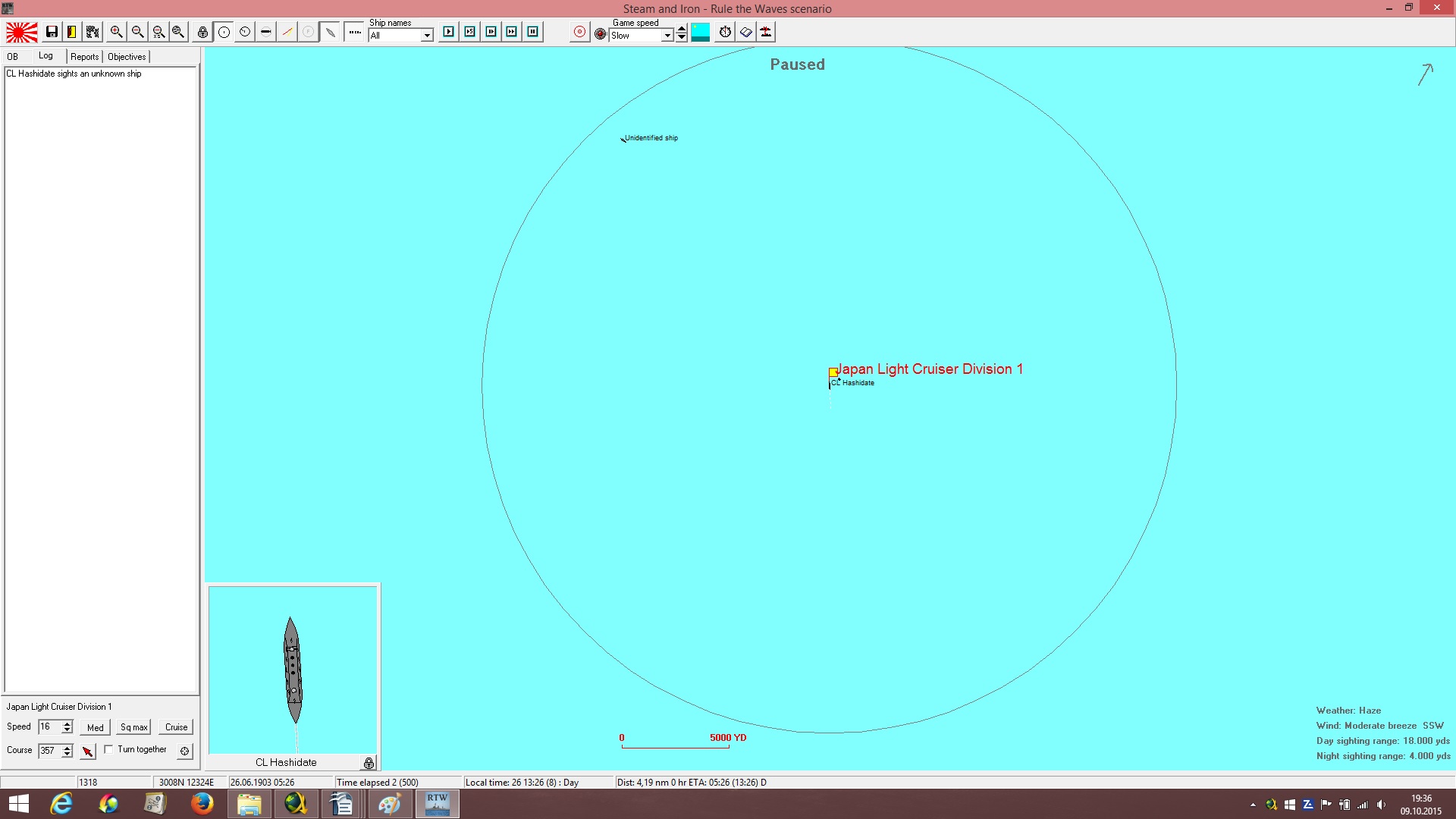The width and height of the screenshot is (1456, 819).
Task: Click the x5 zoom magnifier icon
Action: click(x=158, y=32)
